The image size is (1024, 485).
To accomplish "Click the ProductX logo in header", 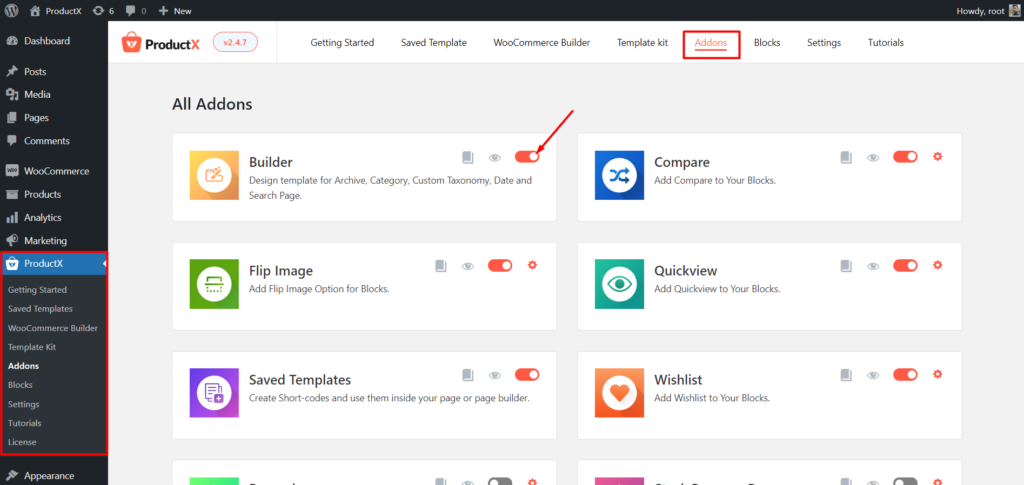I will (x=161, y=43).
